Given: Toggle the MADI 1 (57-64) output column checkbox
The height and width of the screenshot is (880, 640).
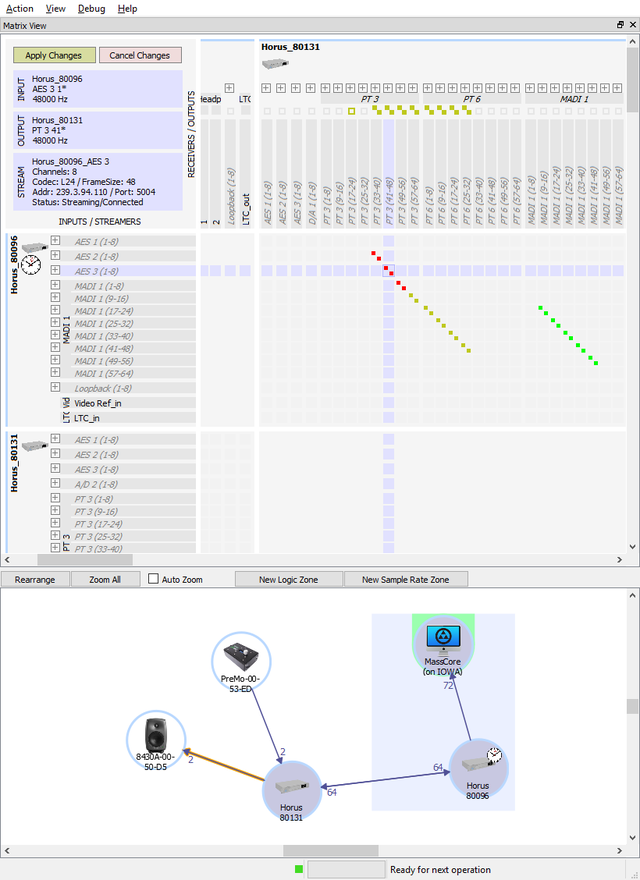Looking at the screenshot, I should (x=618, y=111).
